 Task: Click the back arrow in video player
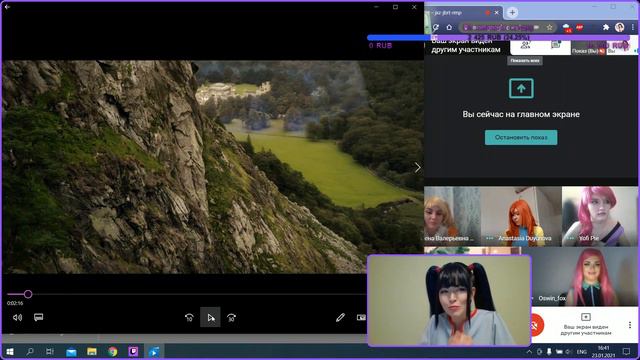(7, 7)
